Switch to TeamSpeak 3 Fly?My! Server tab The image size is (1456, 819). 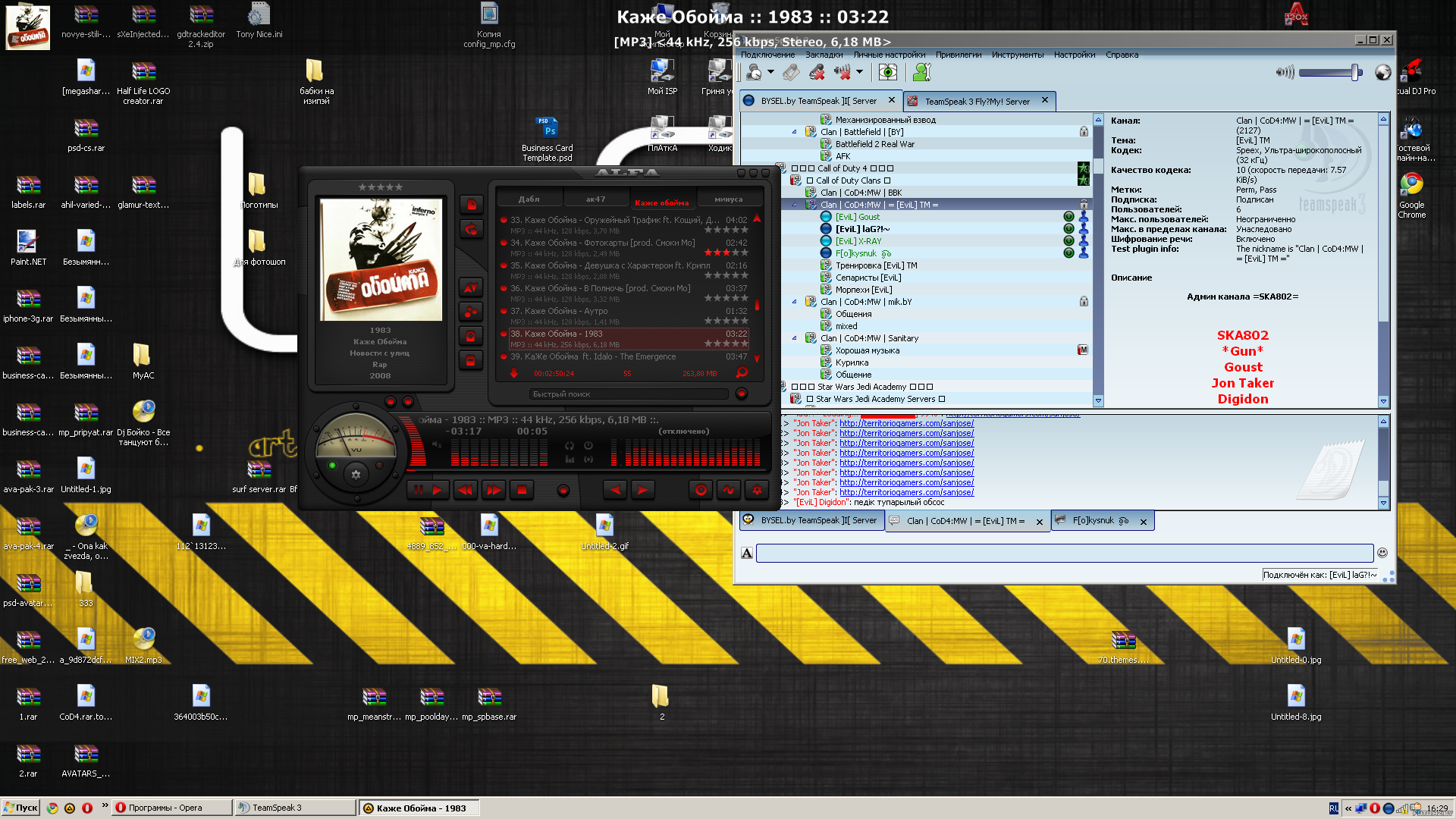click(978, 101)
